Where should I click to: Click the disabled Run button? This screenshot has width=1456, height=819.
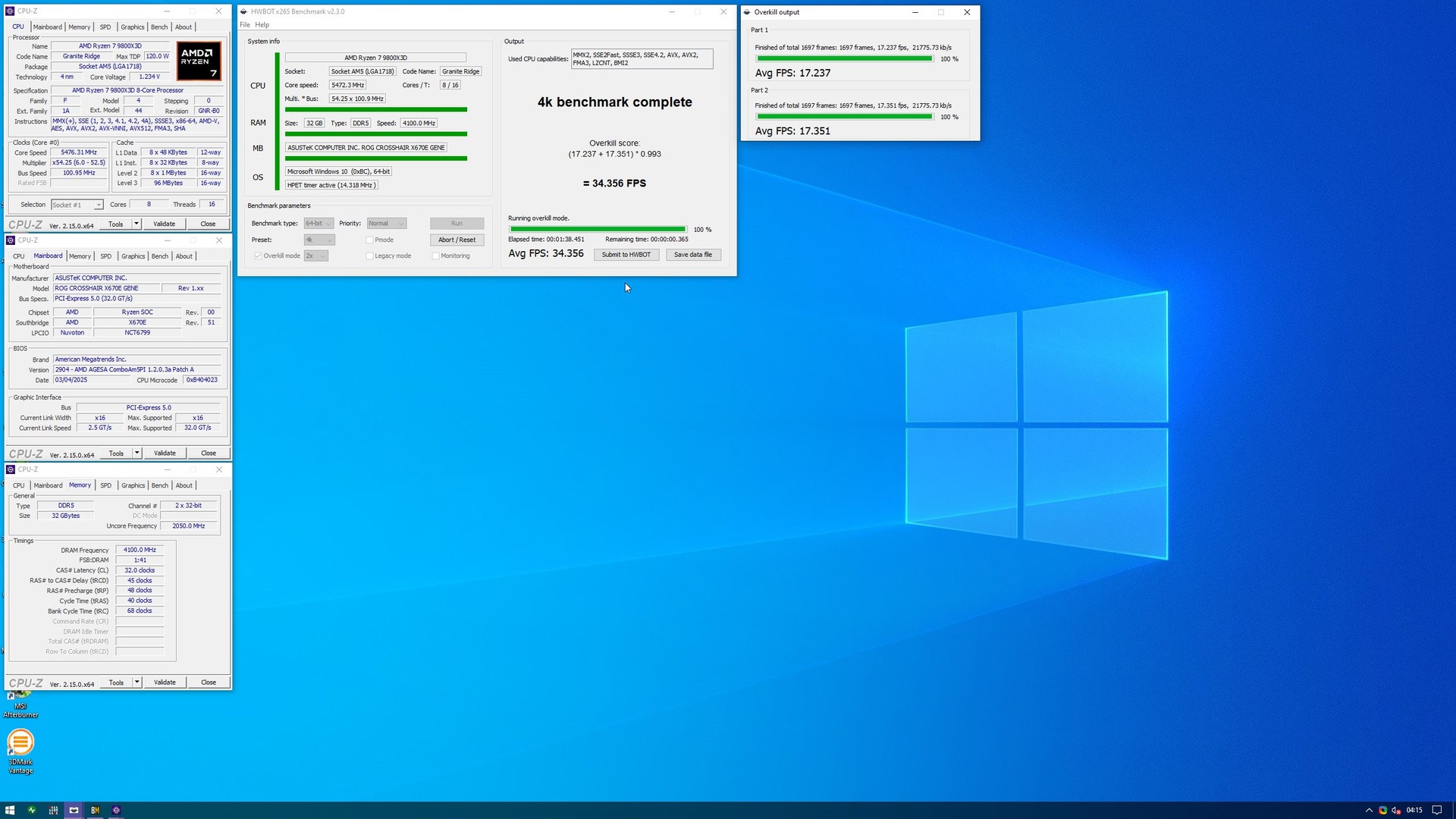pos(457,224)
